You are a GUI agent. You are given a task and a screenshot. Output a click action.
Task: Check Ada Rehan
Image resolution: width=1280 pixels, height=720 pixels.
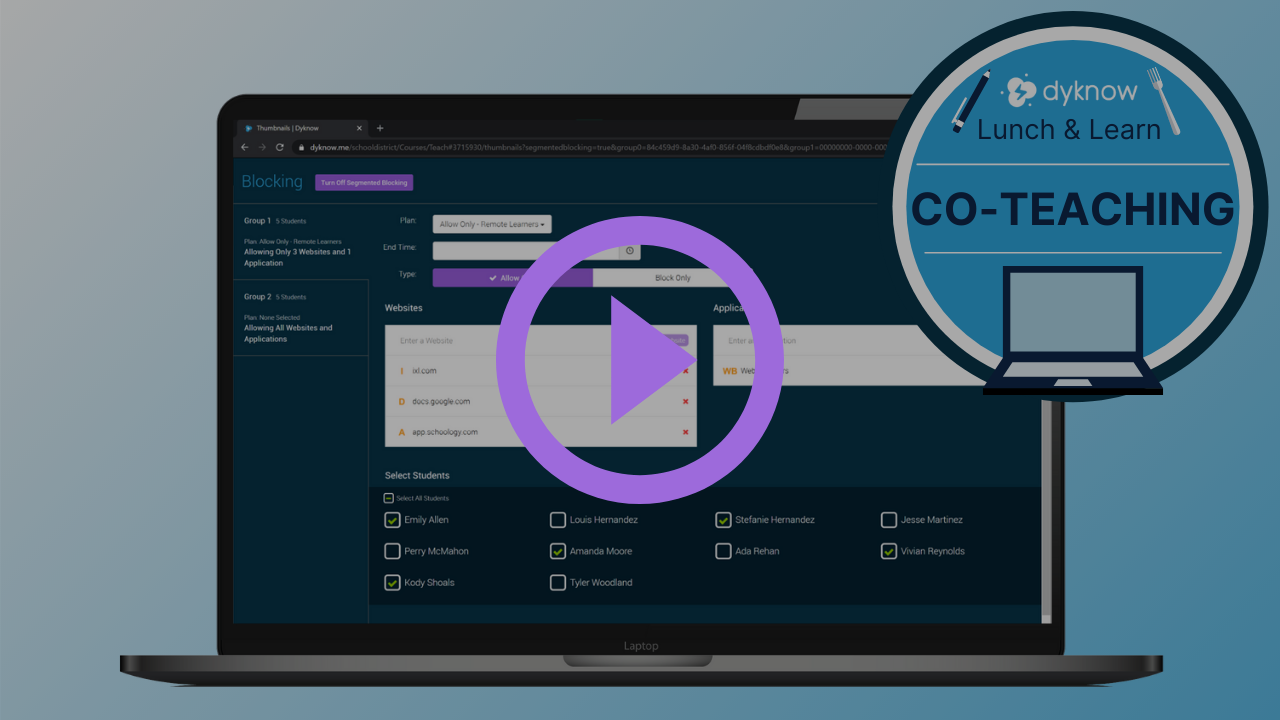coord(723,551)
